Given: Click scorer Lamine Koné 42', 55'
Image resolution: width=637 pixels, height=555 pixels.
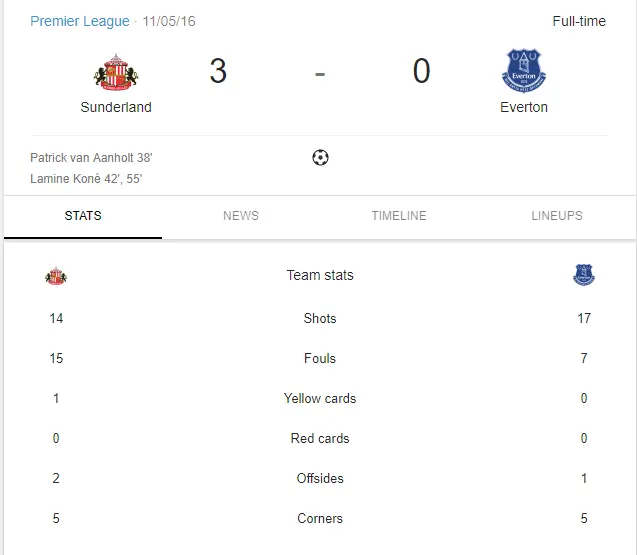Looking at the screenshot, I should 86,179.
